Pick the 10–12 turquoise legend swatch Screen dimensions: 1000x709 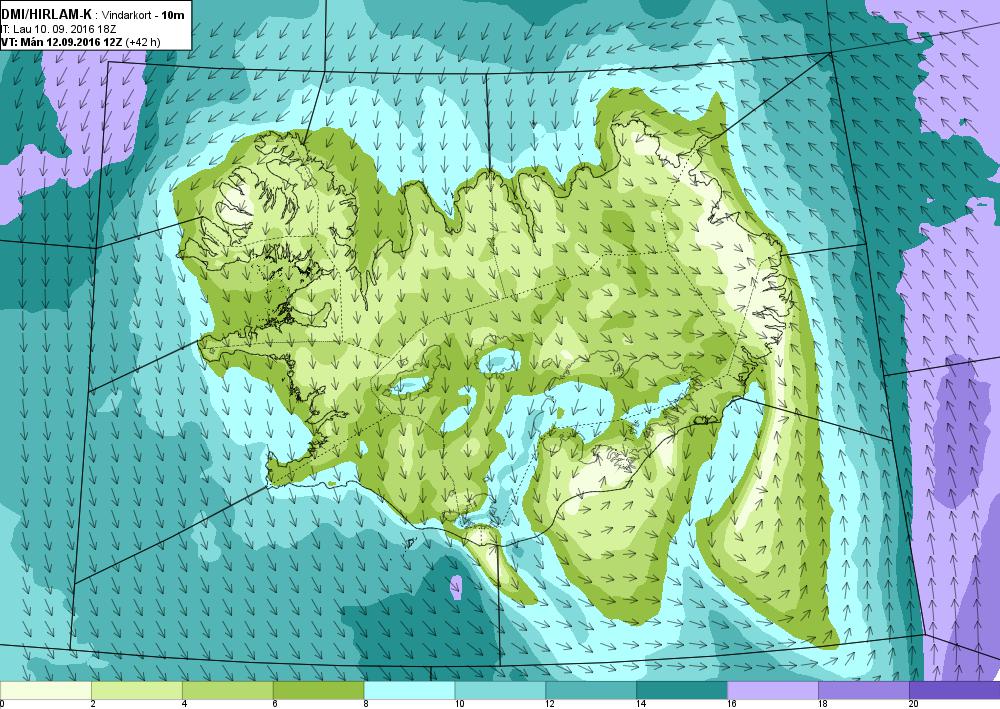(x=500, y=691)
